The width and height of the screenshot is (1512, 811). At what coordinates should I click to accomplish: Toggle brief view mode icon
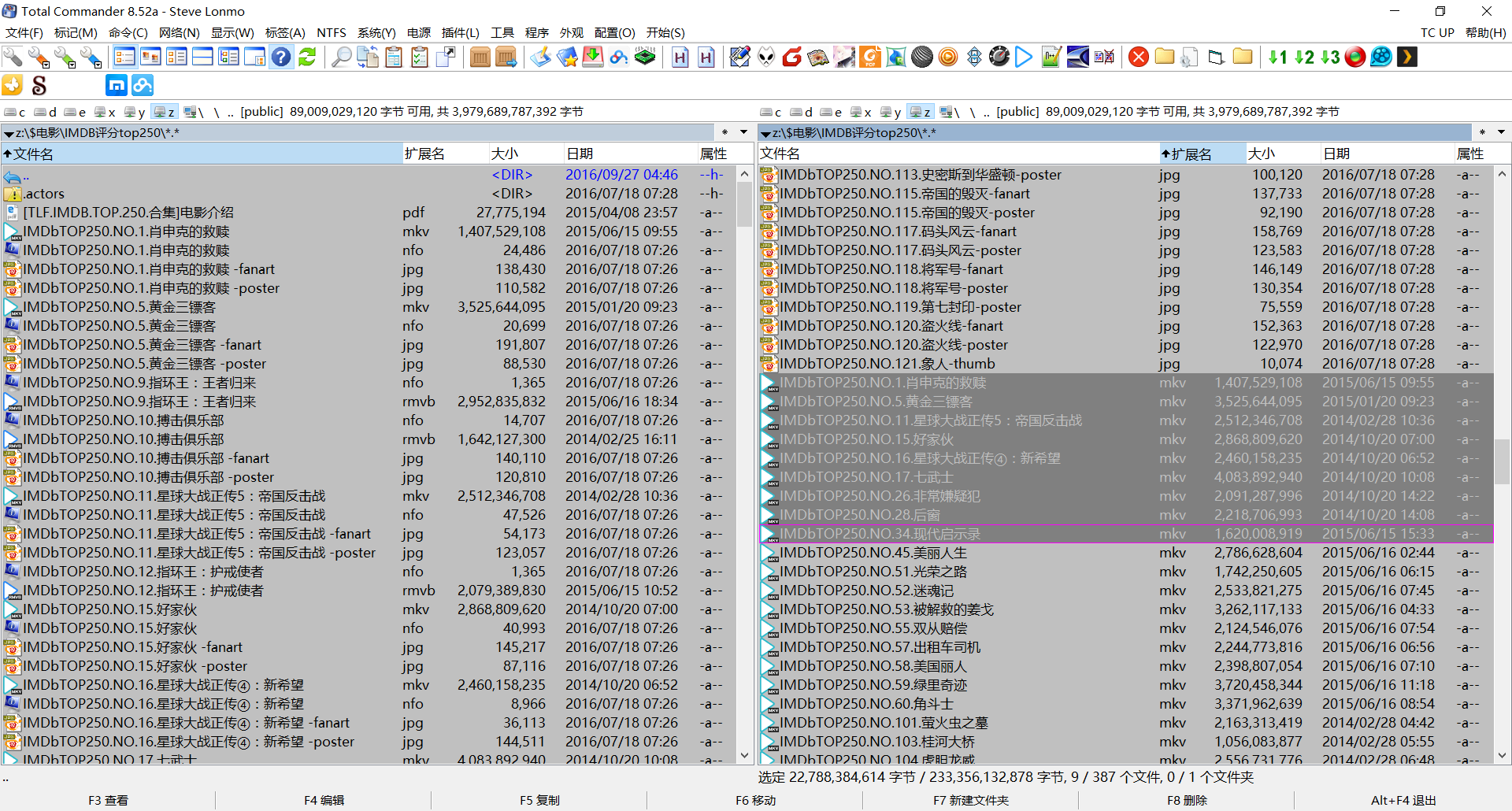(124, 57)
